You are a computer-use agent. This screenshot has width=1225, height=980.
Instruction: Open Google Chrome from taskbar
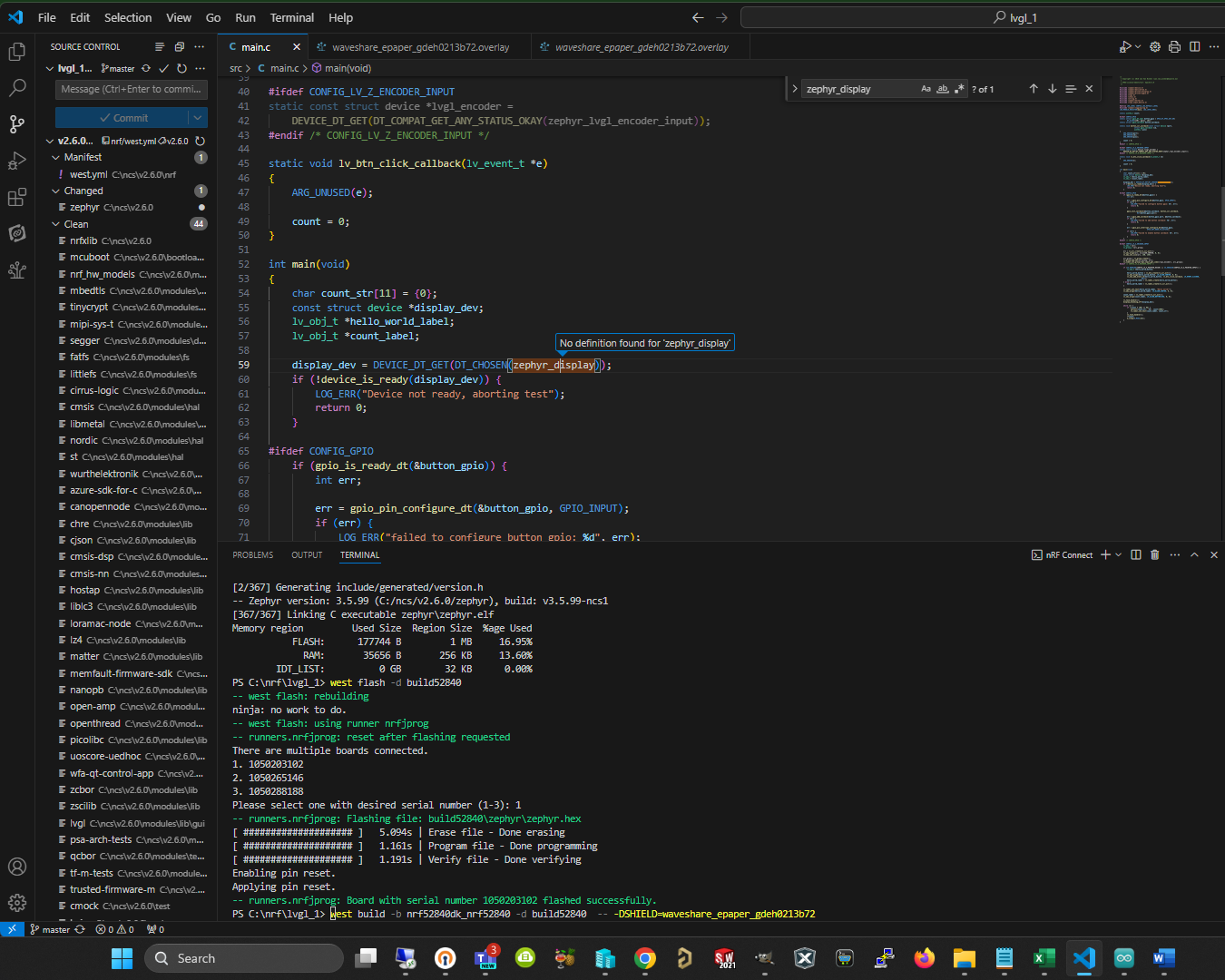(x=645, y=958)
